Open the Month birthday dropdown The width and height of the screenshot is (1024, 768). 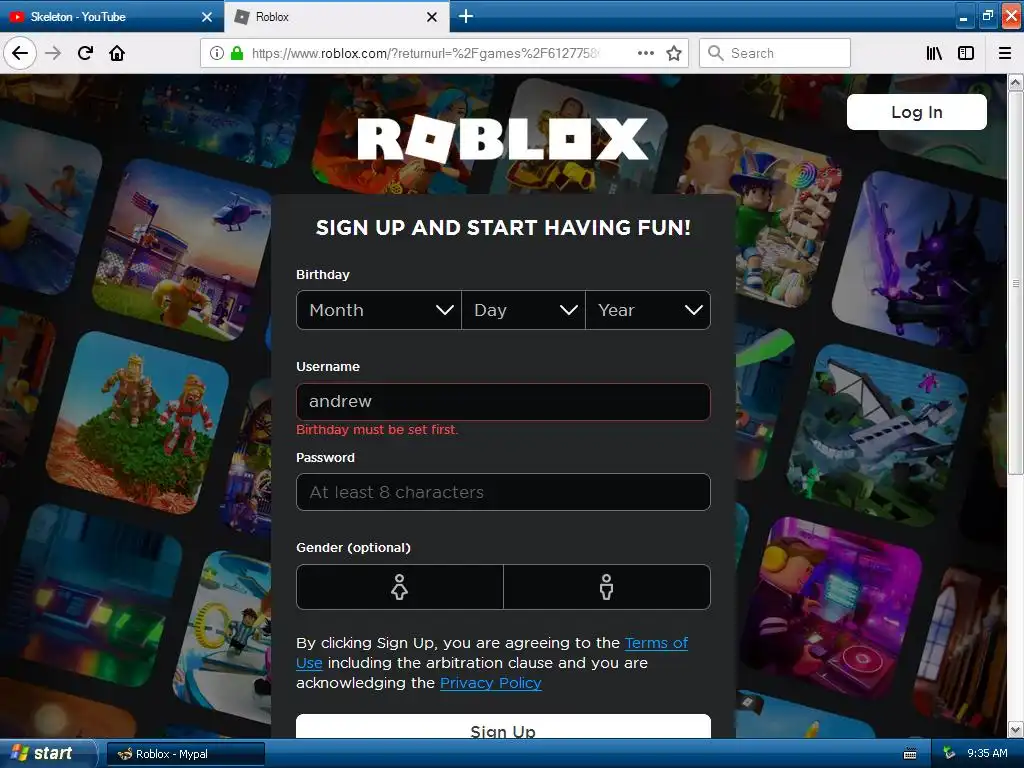379,310
